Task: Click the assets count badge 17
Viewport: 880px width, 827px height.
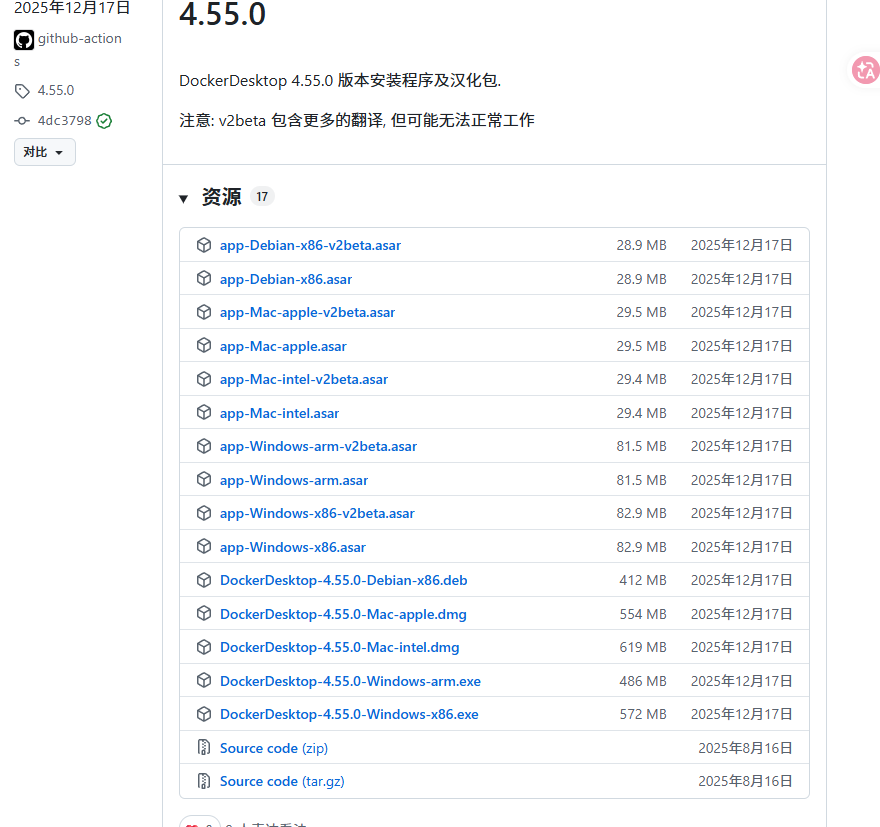Action: pos(262,196)
